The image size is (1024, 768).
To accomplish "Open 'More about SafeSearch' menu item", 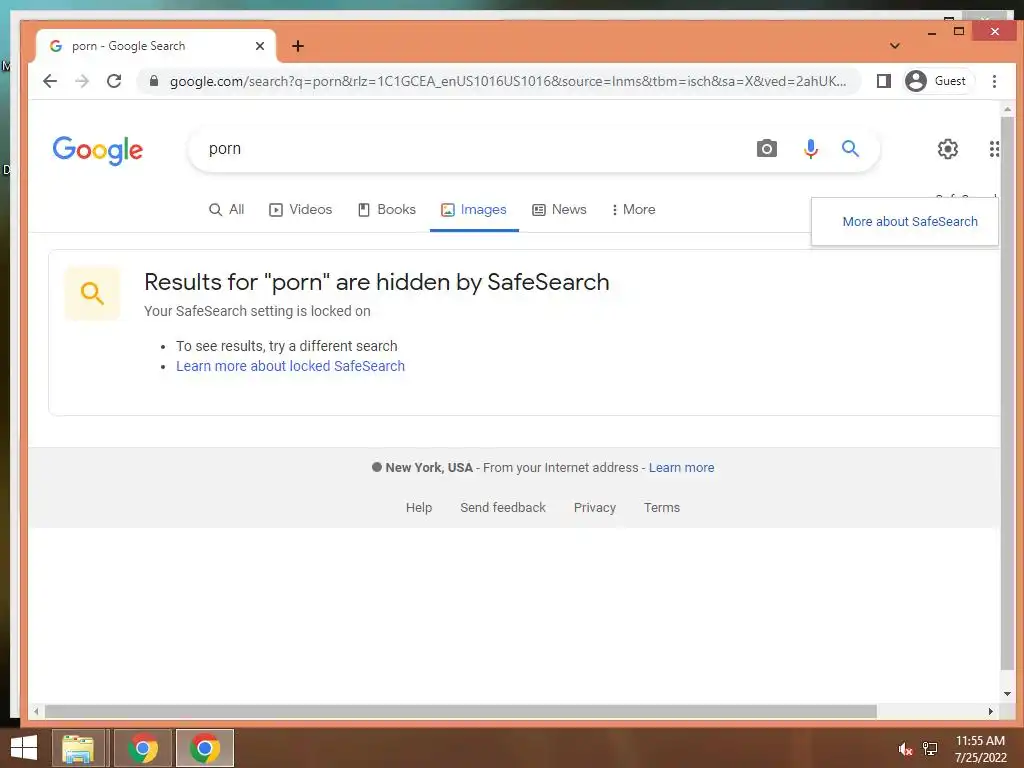I will pyautogui.click(x=910, y=221).
